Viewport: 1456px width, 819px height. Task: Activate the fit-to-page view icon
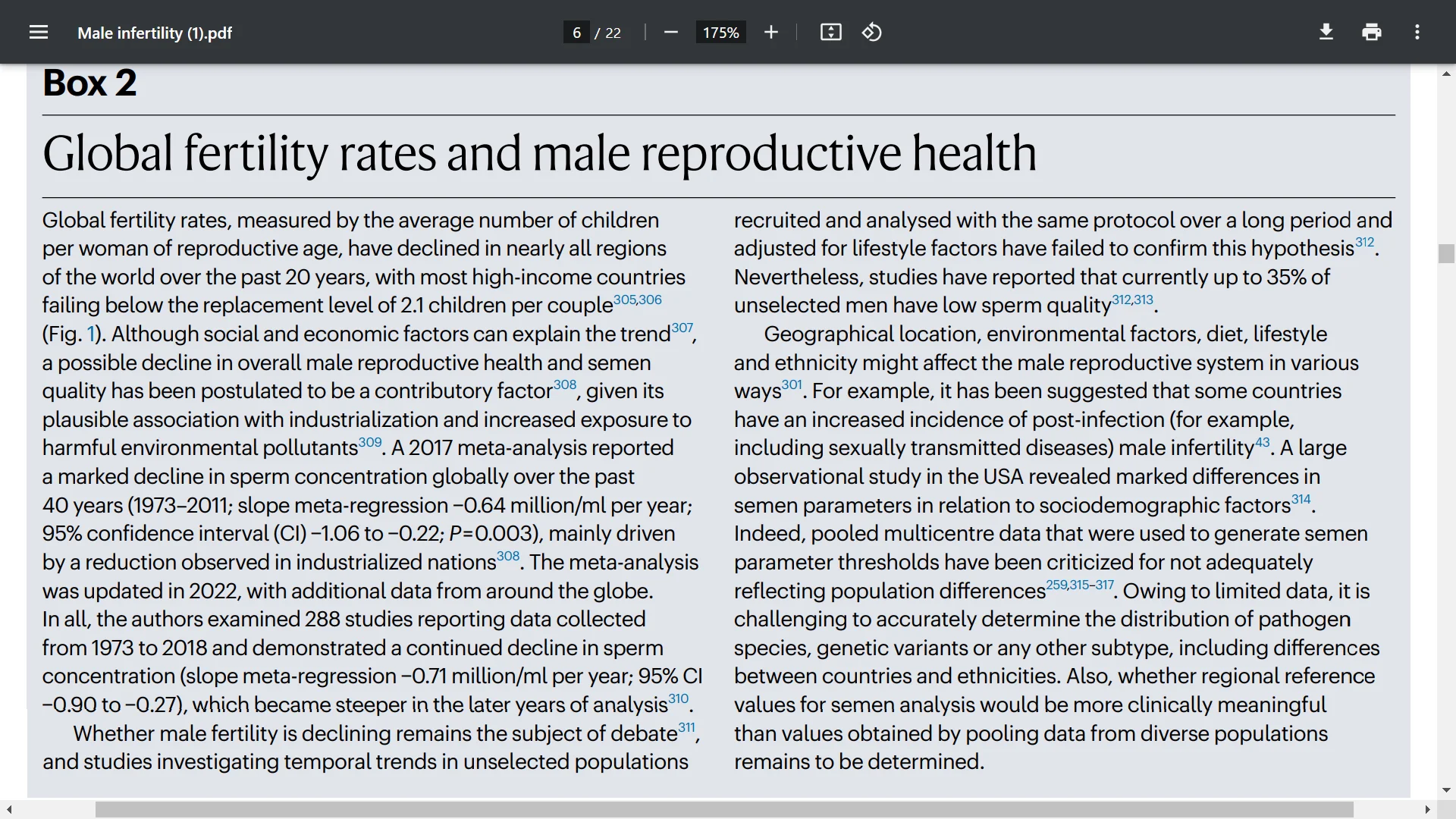click(830, 32)
